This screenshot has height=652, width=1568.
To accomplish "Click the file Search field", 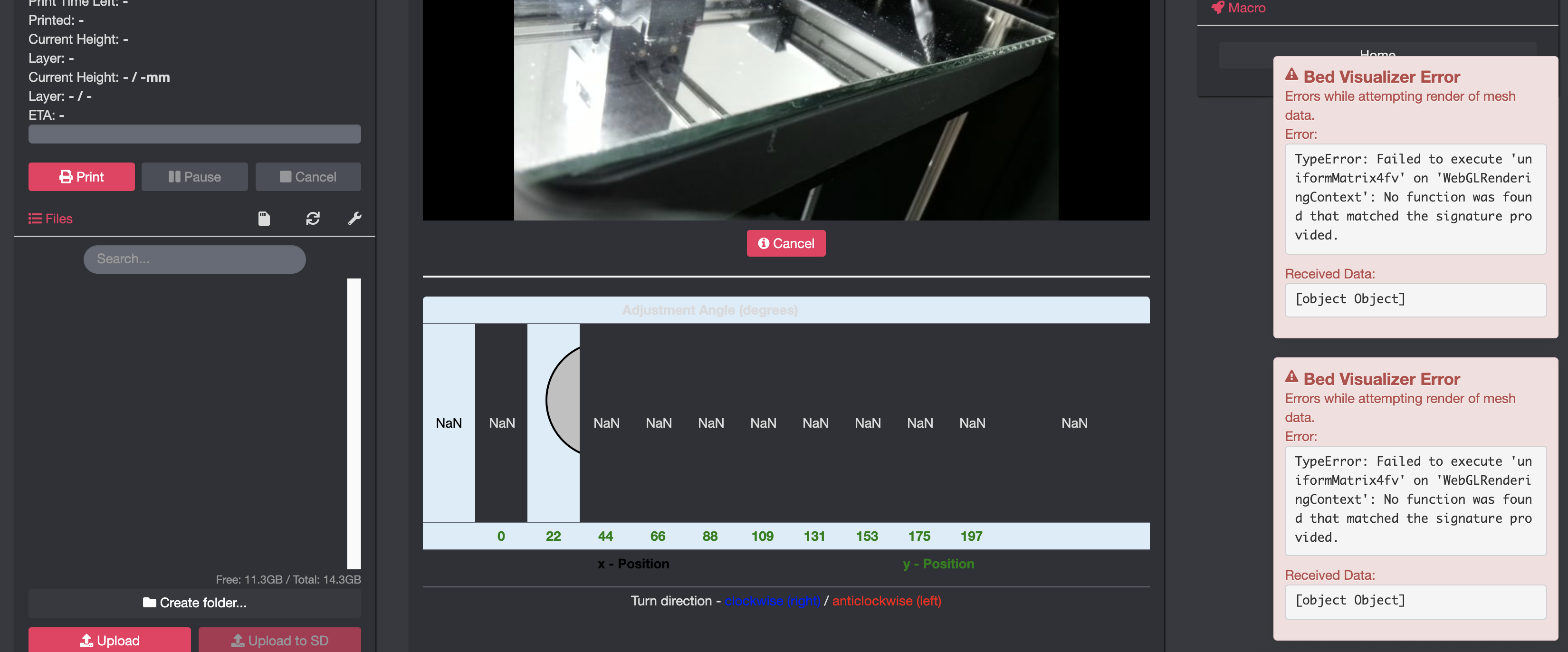I will tap(194, 259).
